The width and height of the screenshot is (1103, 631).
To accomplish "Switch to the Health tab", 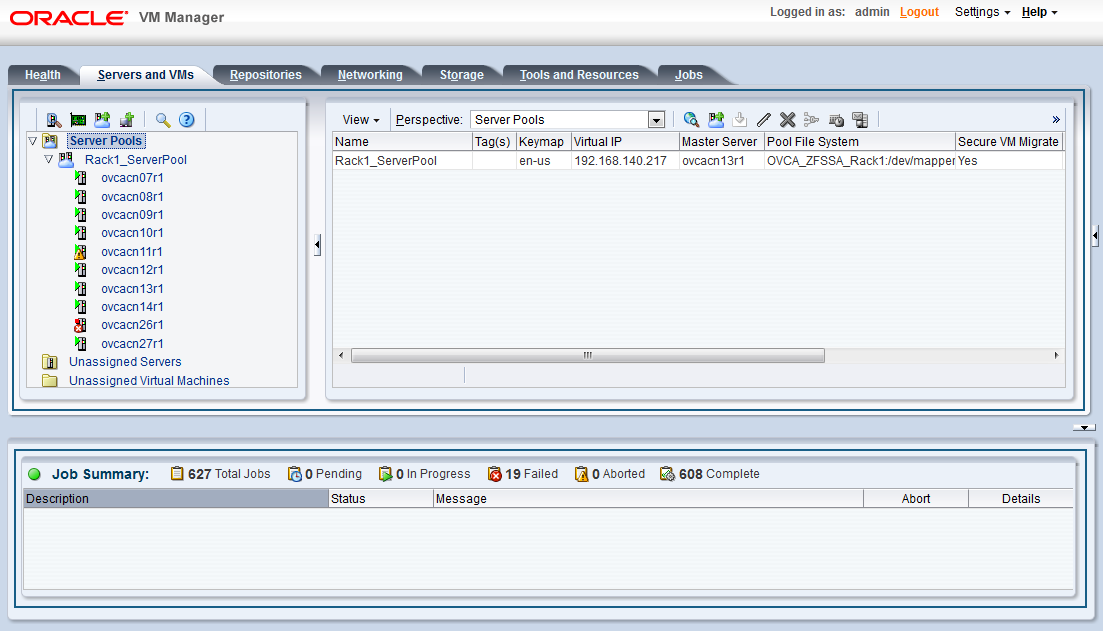I will pyautogui.click(x=43, y=75).
